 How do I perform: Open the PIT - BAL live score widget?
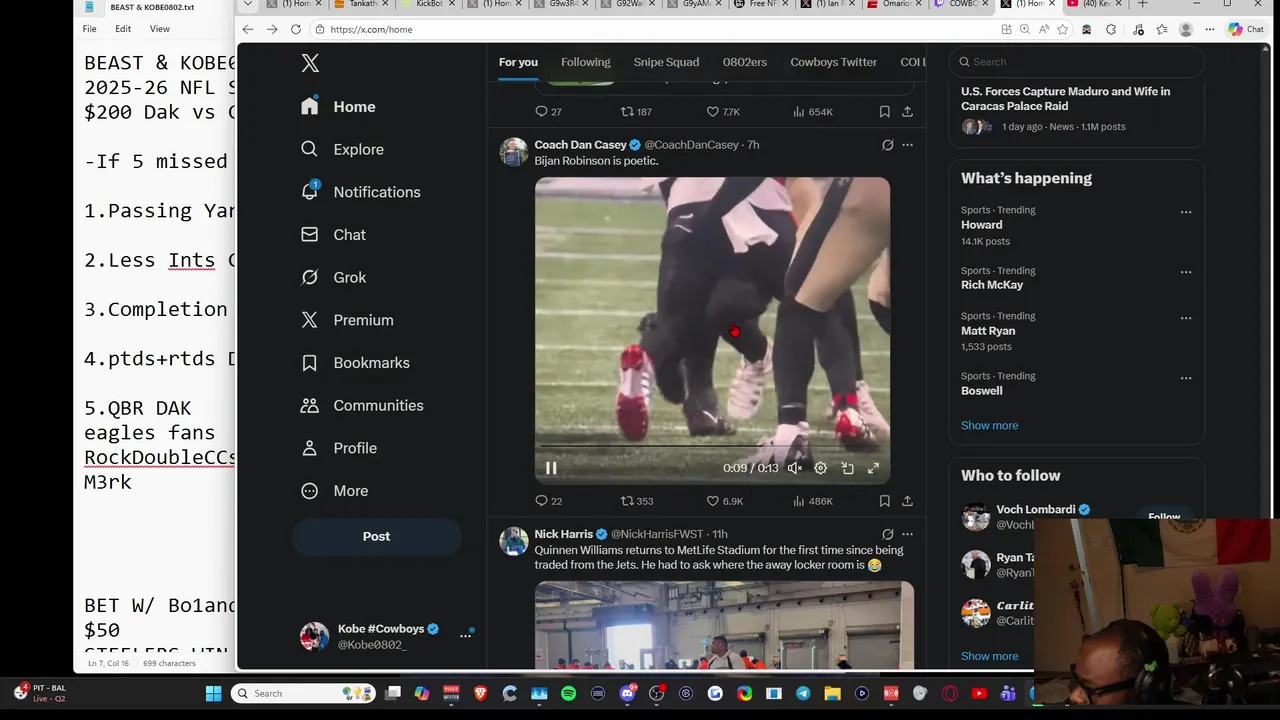[x=40, y=693]
